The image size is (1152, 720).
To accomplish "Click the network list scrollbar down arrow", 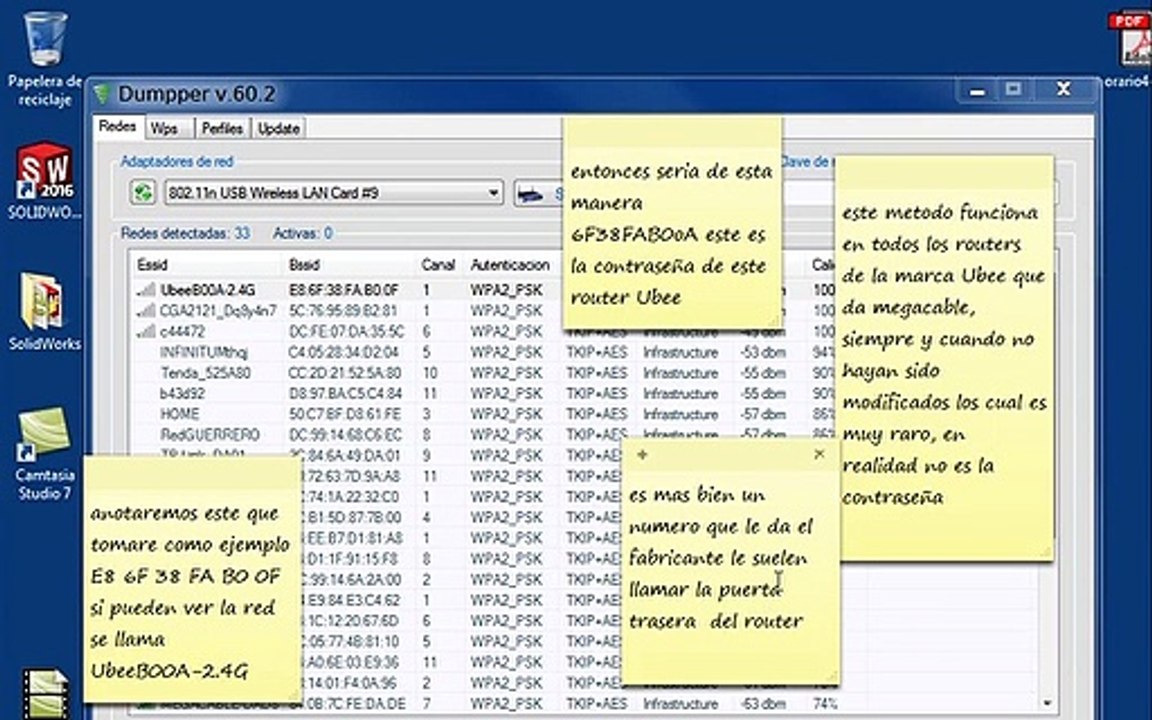I will click(x=1047, y=703).
